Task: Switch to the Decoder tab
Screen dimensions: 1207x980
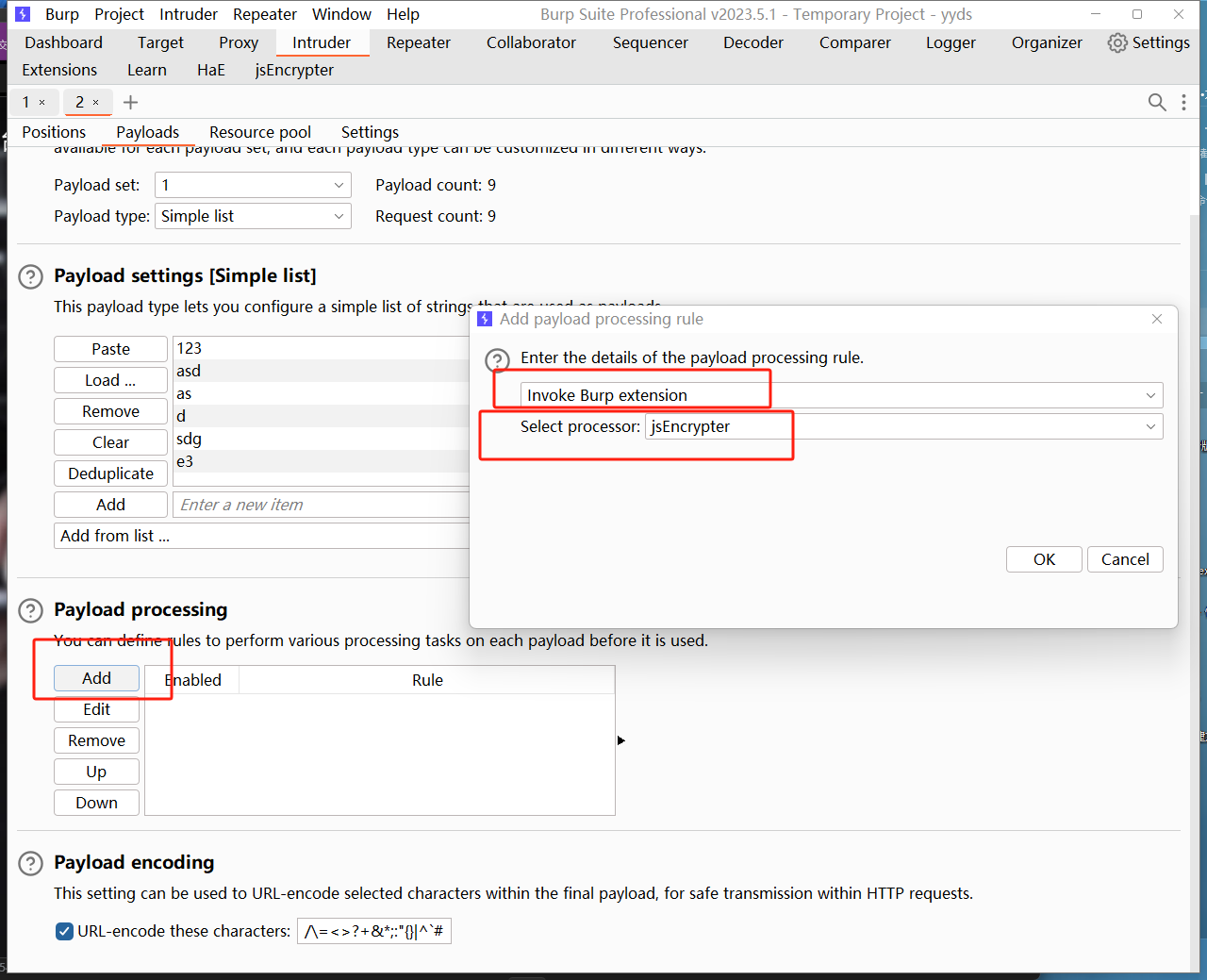Action: click(x=753, y=42)
